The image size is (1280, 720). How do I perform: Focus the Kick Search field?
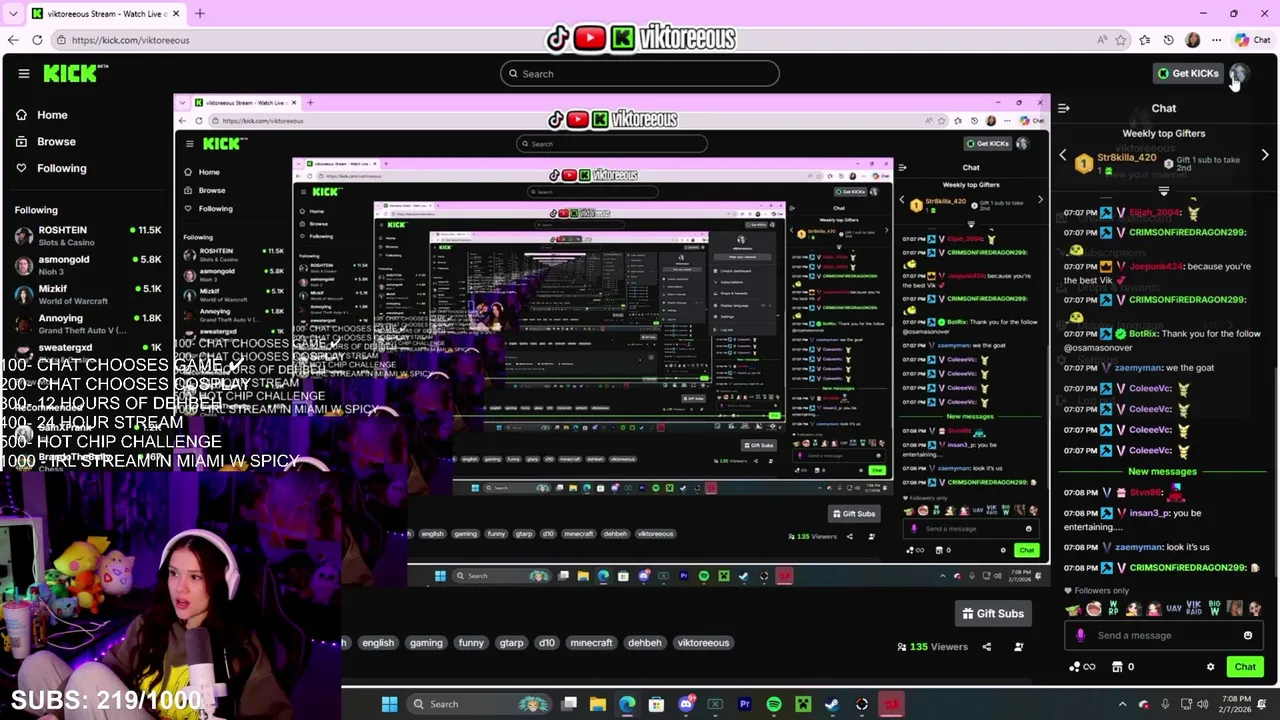[x=640, y=73]
